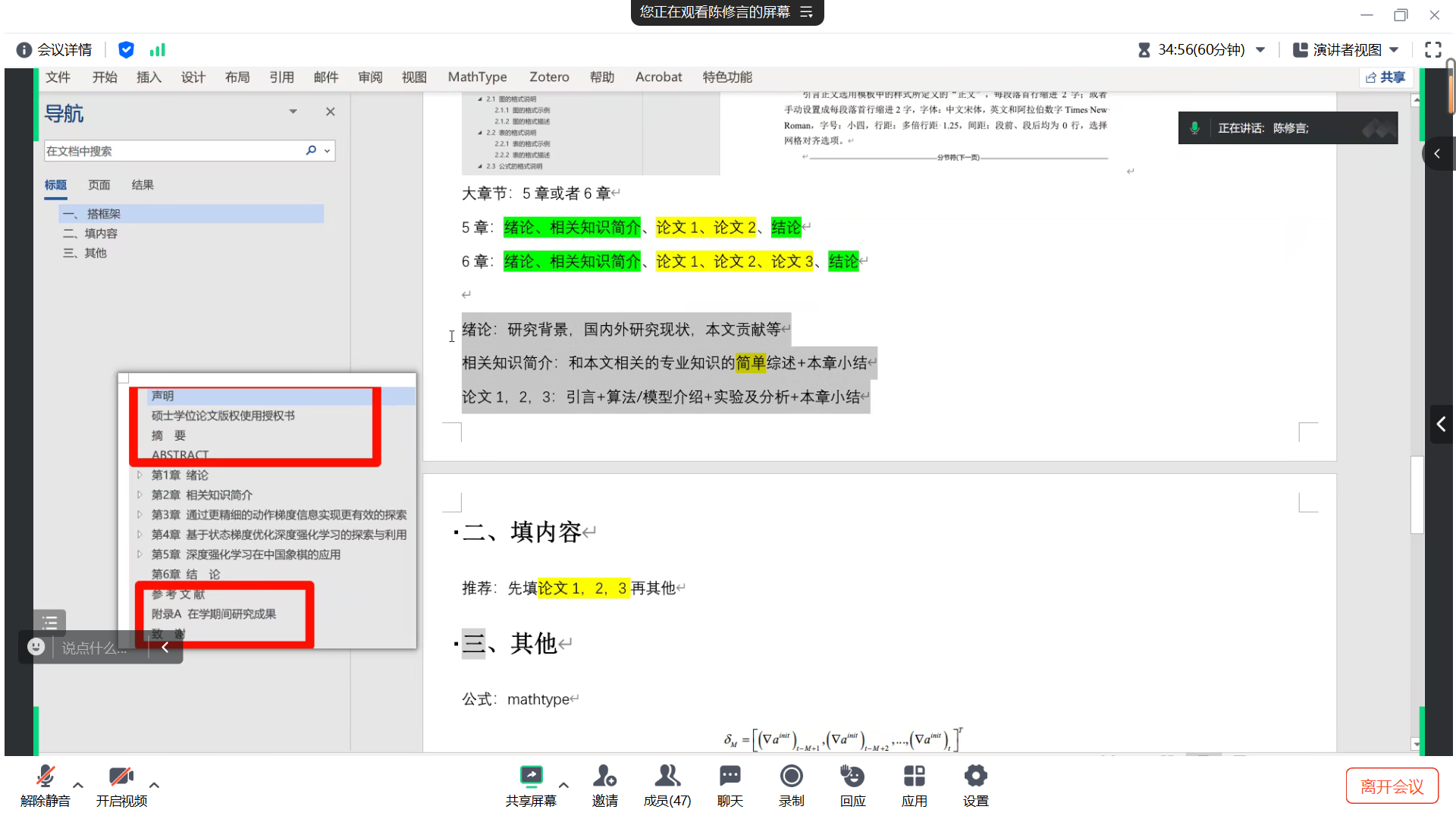Click the 离开会议 leave meeting button
The height and width of the screenshot is (819, 1456).
1392,786
